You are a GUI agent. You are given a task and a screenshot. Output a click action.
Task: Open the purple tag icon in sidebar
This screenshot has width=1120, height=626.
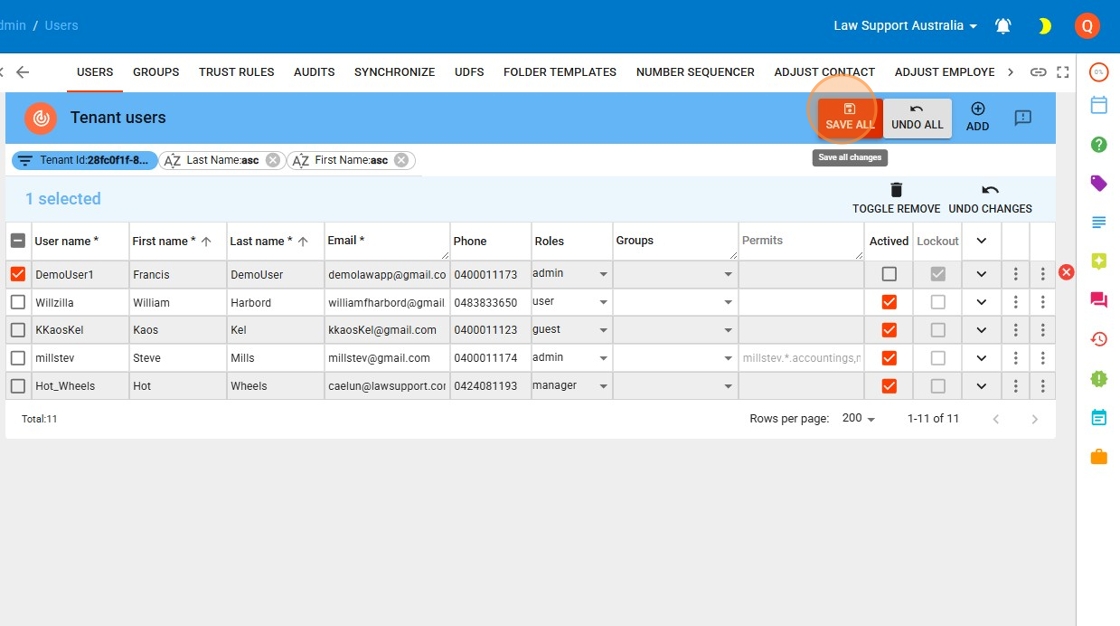[1098, 183]
